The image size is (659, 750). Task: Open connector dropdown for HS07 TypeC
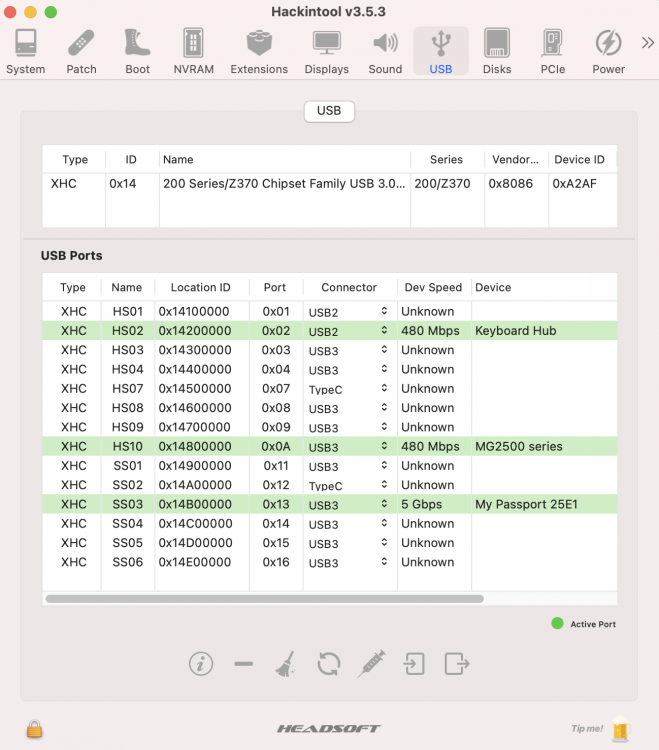point(384,388)
